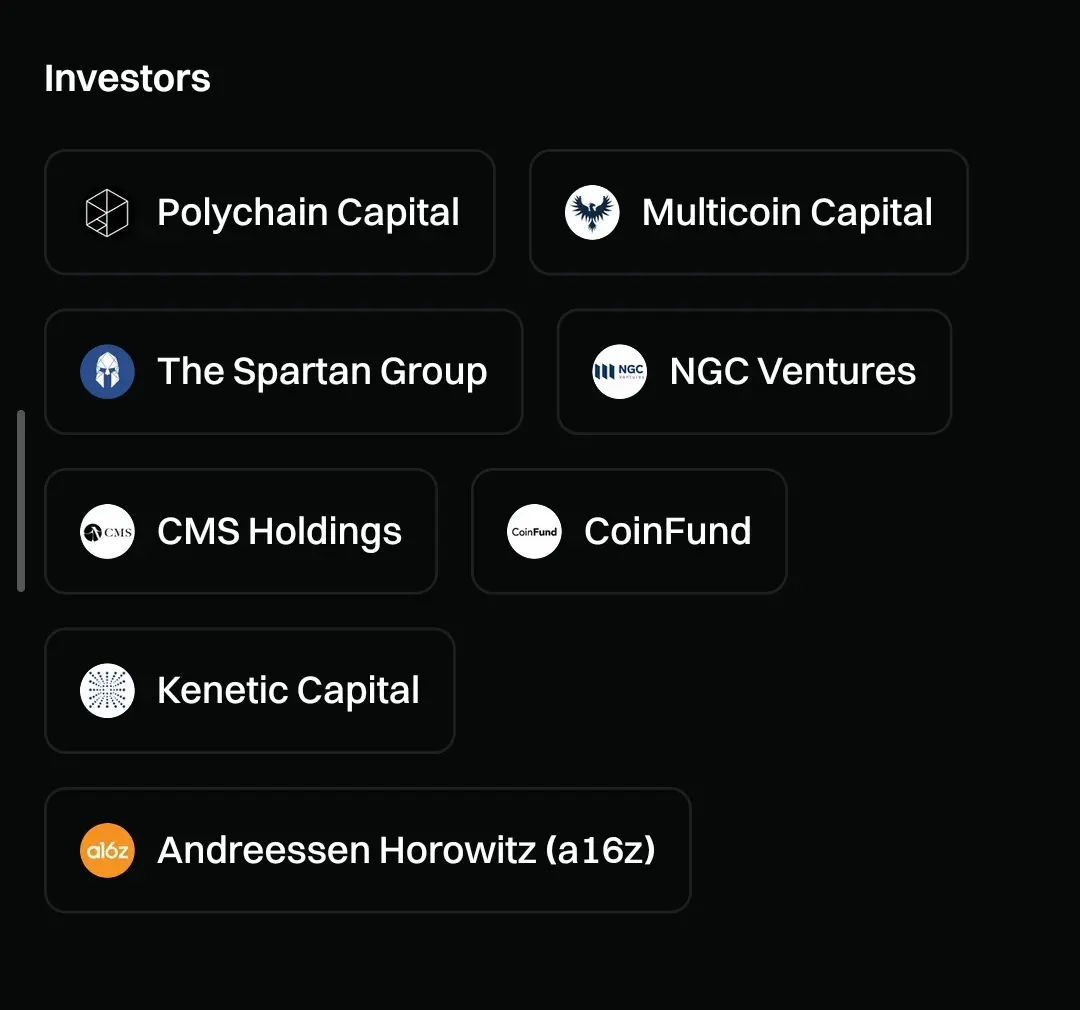Open the Kenetic Capital name label
This screenshot has height=1010, width=1080.
pos(288,690)
